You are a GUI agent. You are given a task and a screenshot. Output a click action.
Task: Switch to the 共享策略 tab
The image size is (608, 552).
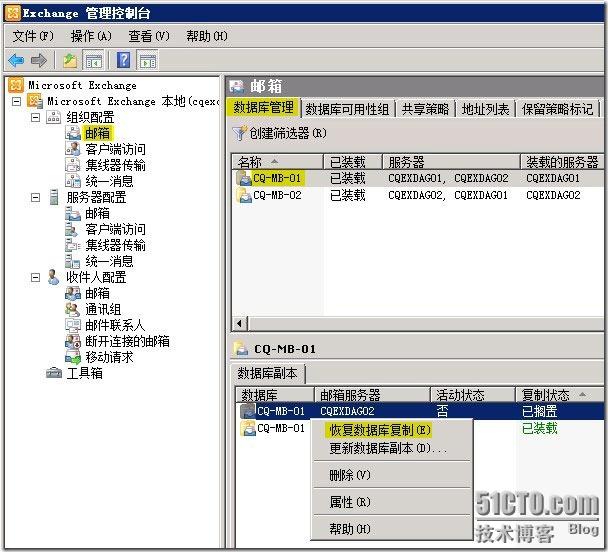click(425, 109)
